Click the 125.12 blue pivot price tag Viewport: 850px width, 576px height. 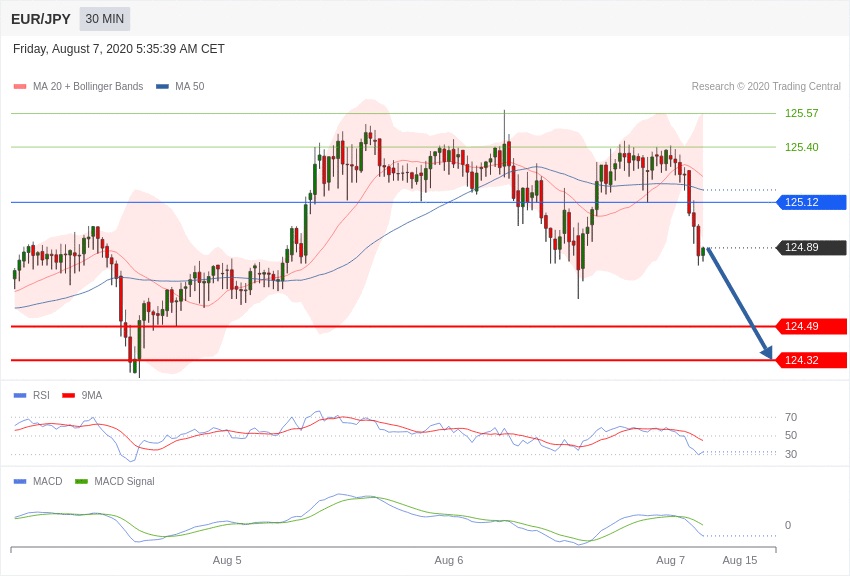click(811, 202)
